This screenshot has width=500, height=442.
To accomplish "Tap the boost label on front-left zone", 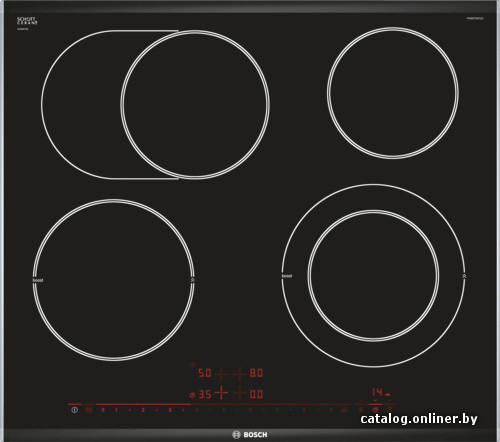I will click(x=38, y=280).
